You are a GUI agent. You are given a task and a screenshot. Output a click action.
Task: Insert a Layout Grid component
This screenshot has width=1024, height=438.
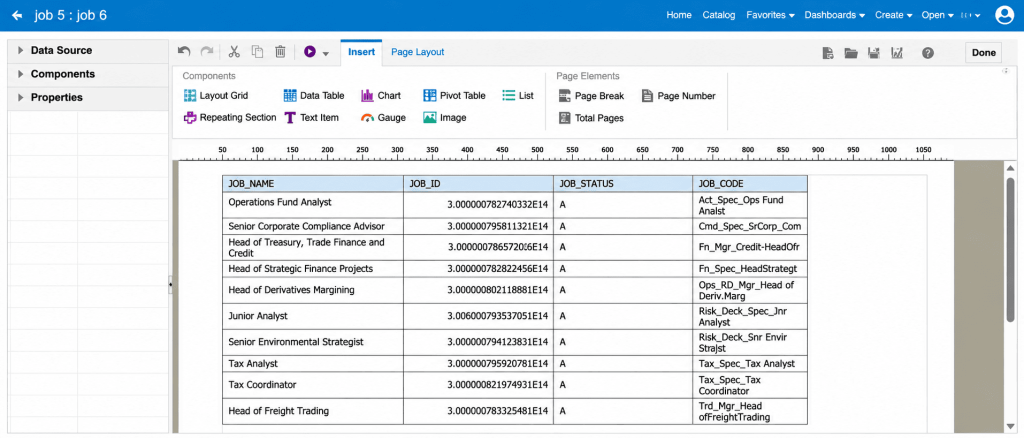[216, 95]
